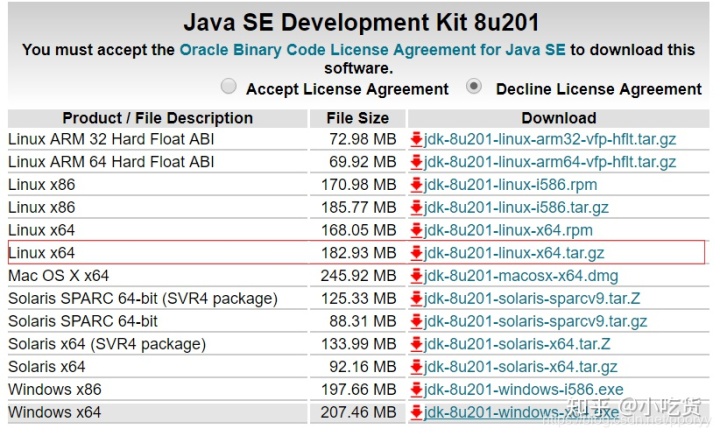Download jdk-8u201-macosx-x64.dmg link
This screenshot has height=436, width=720.
click(x=521, y=276)
